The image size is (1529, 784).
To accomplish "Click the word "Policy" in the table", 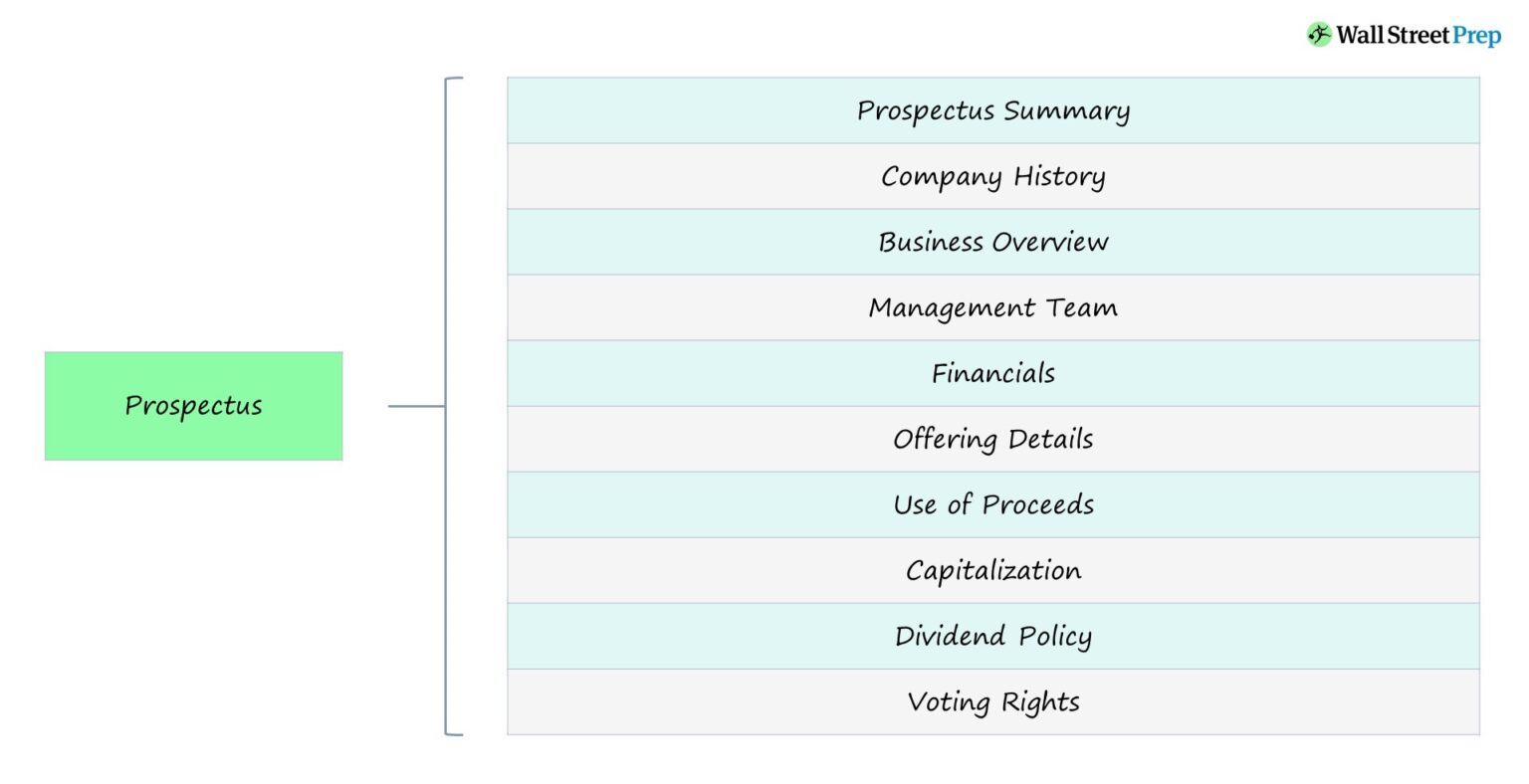I will click(1055, 637).
